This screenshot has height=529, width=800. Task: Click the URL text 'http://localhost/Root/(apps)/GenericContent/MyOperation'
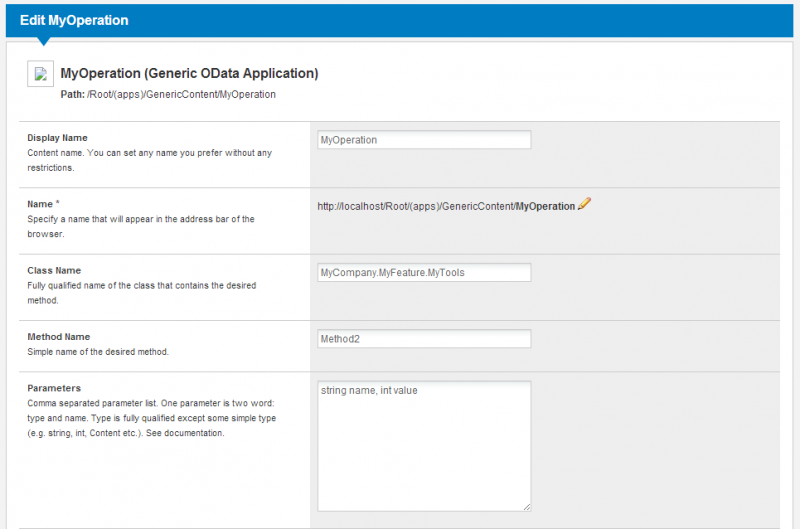click(x=446, y=206)
